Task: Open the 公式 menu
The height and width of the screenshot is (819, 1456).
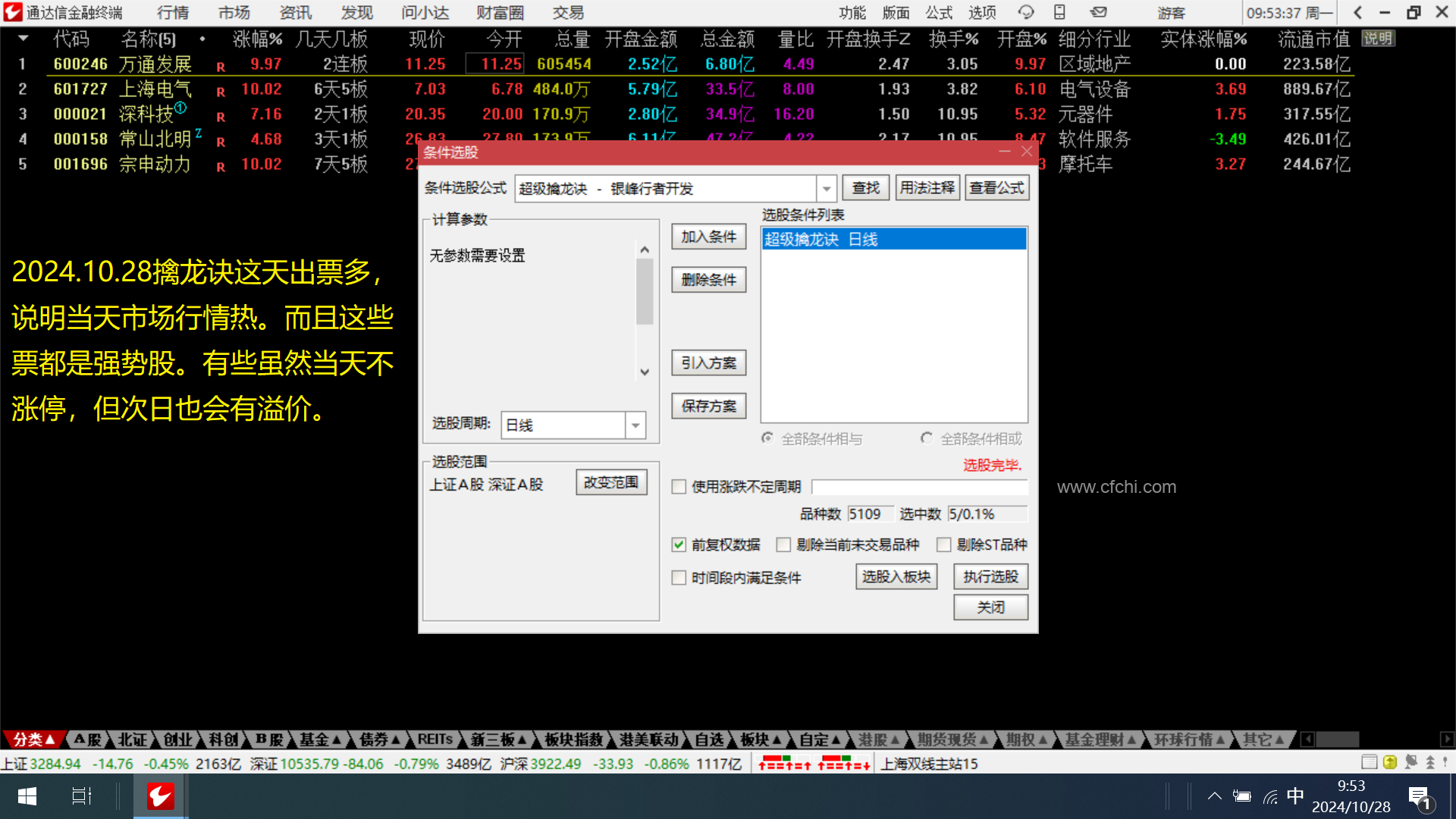Action: click(939, 12)
